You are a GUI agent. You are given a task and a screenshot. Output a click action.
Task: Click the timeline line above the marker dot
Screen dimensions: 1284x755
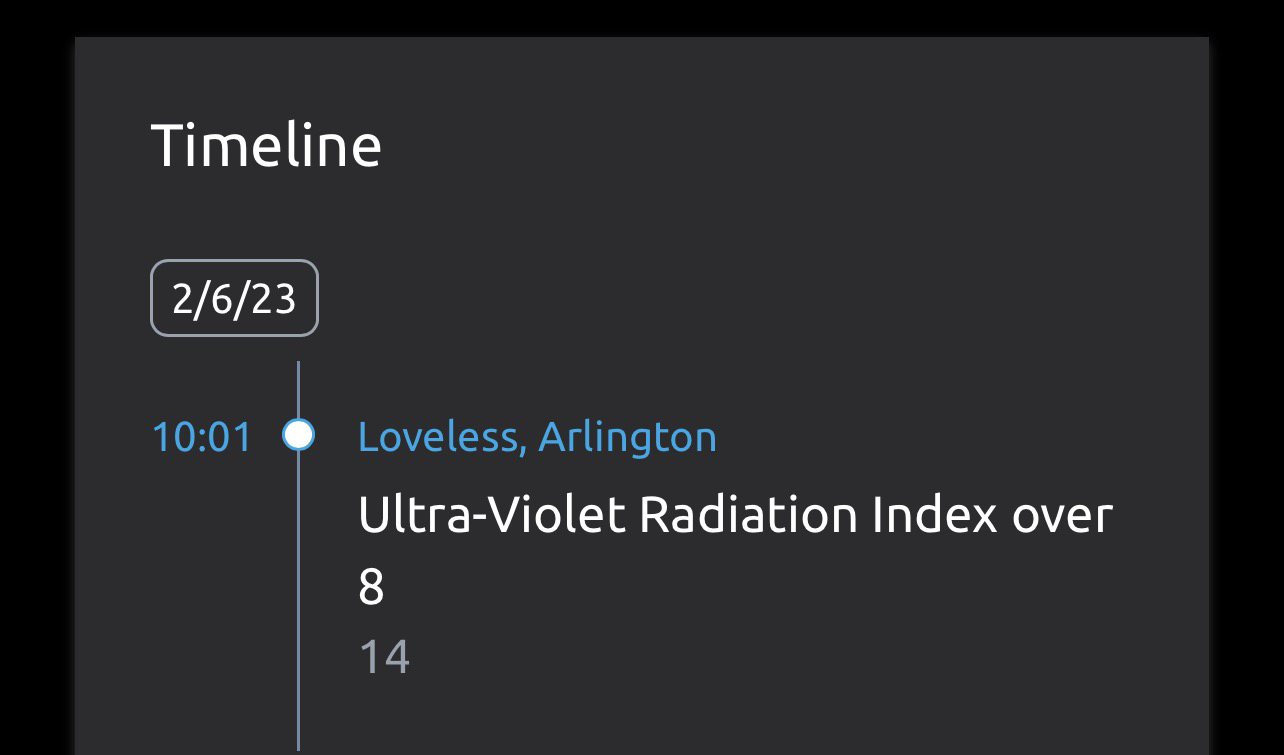point(298,390)
